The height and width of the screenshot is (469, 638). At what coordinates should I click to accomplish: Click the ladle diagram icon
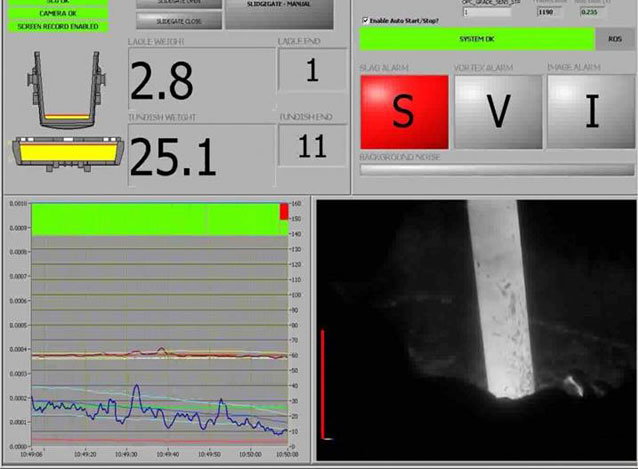pyautogui.click(x=67, y=89)
